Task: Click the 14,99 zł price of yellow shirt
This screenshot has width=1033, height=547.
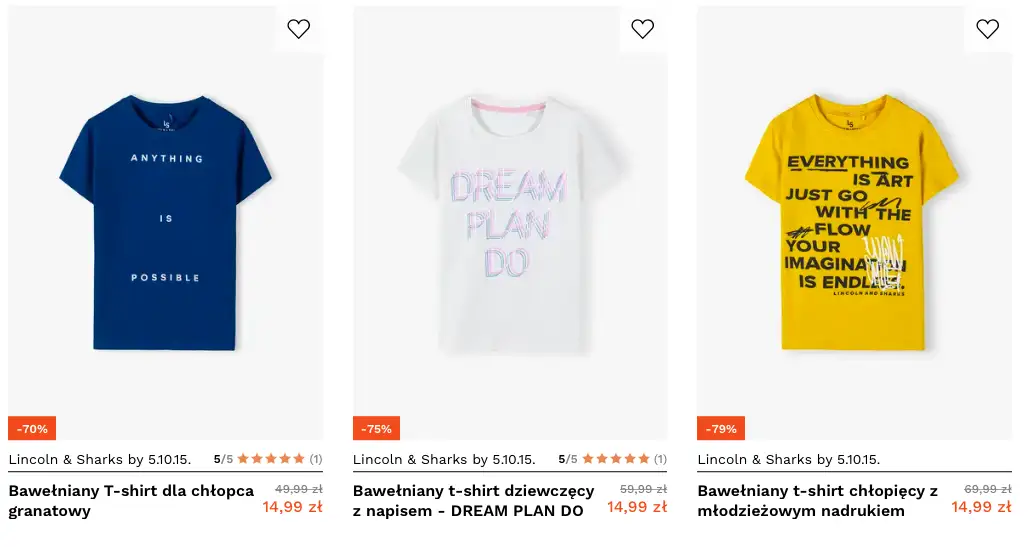Action: 981,507
